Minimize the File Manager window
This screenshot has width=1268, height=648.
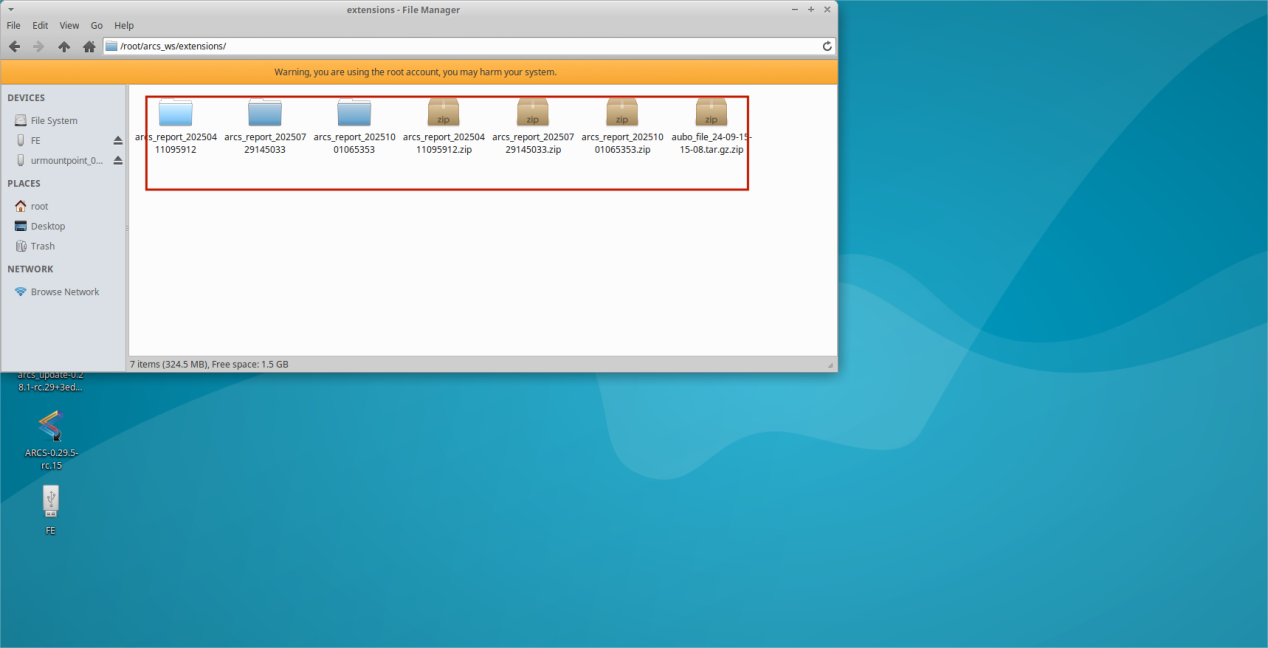[x=794, y=8]
